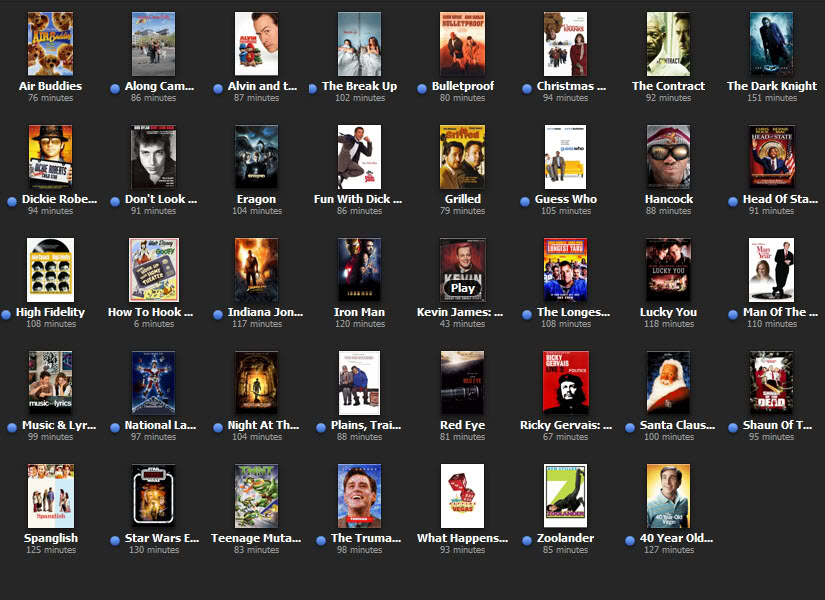Open the High Fidelity poster
This screenshot has height=600, width=825.
tap(51, 270)
